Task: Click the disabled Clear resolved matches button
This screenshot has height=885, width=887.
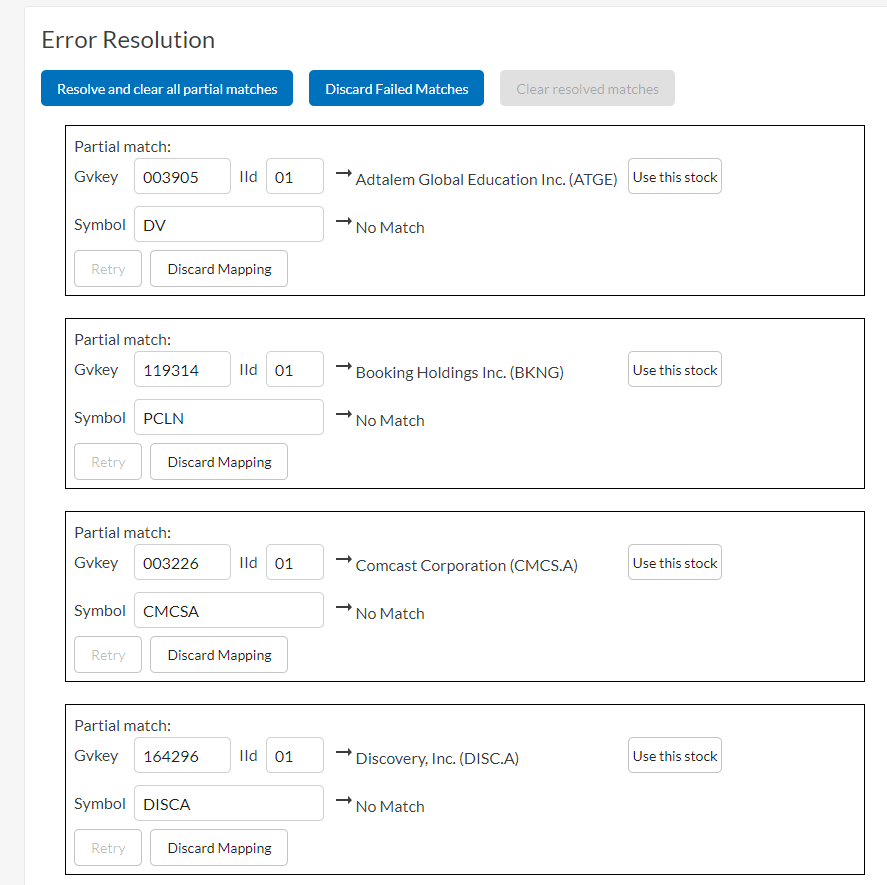Action: point(587,88)
